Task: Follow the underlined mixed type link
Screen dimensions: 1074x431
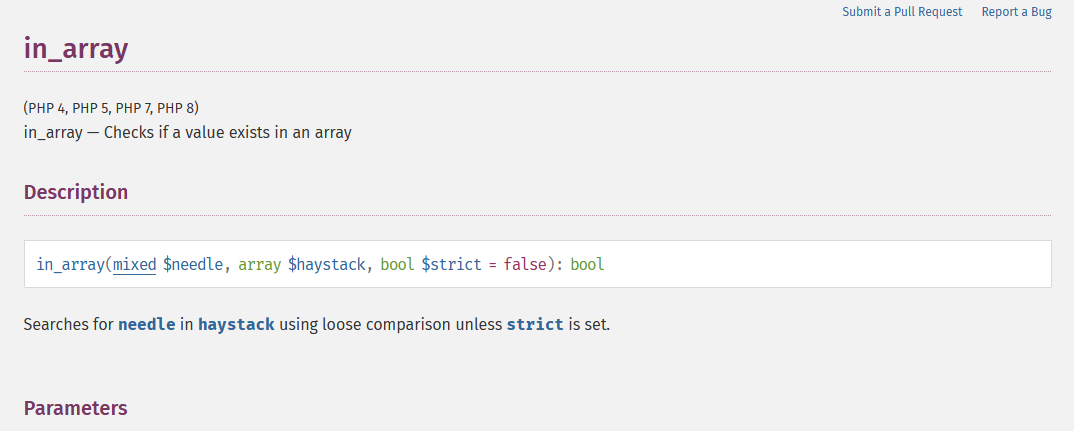Action: pyautogui.click(x=134, y=265)
